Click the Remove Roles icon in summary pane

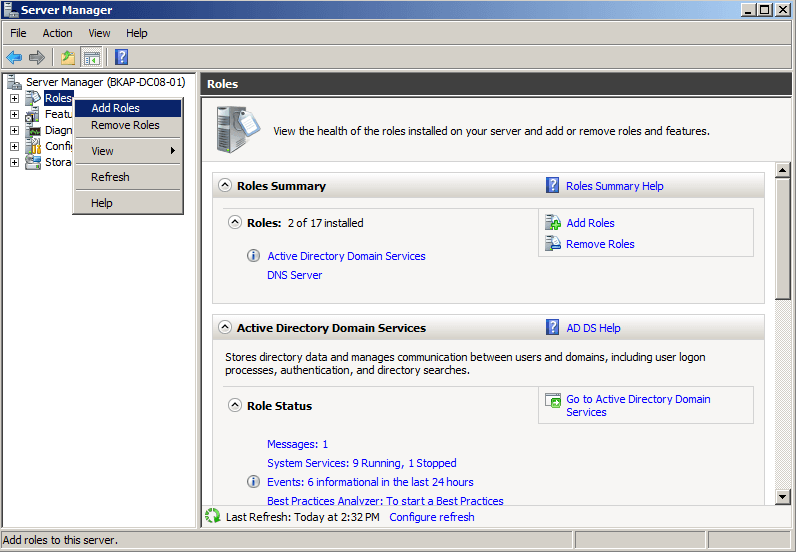click(x=552, y=243)
